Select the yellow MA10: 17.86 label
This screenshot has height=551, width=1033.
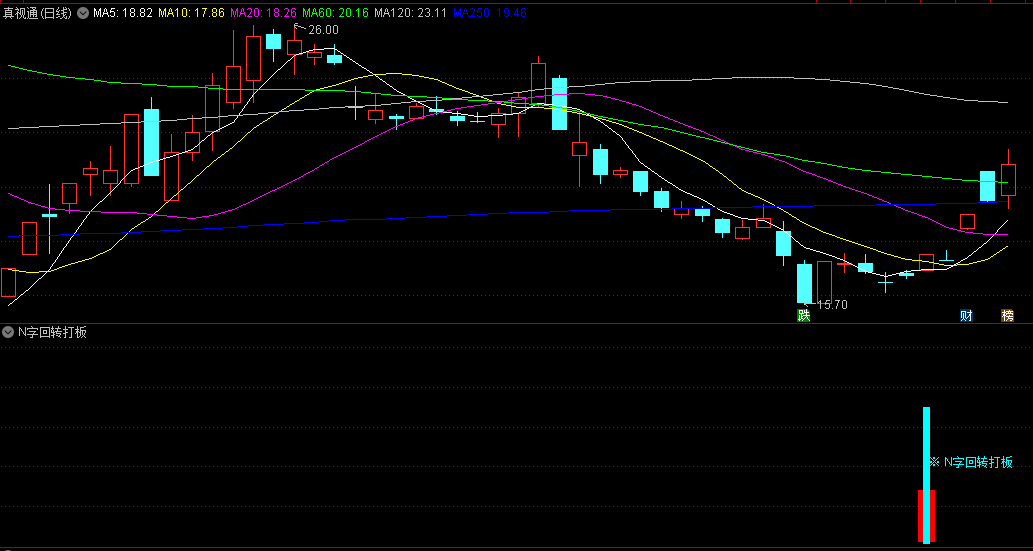pos(192,13)
